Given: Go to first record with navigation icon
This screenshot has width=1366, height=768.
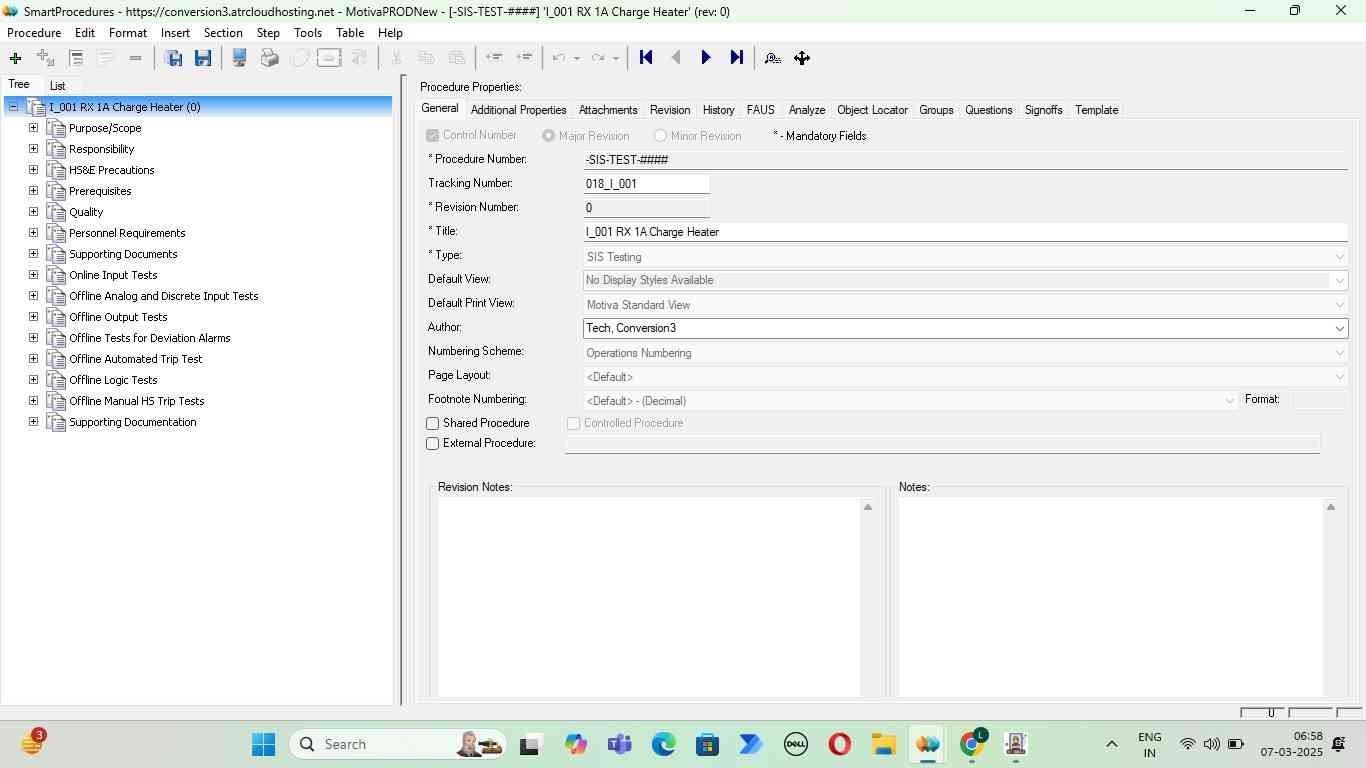Looking at the screenshot, I should tap(646, 58).
